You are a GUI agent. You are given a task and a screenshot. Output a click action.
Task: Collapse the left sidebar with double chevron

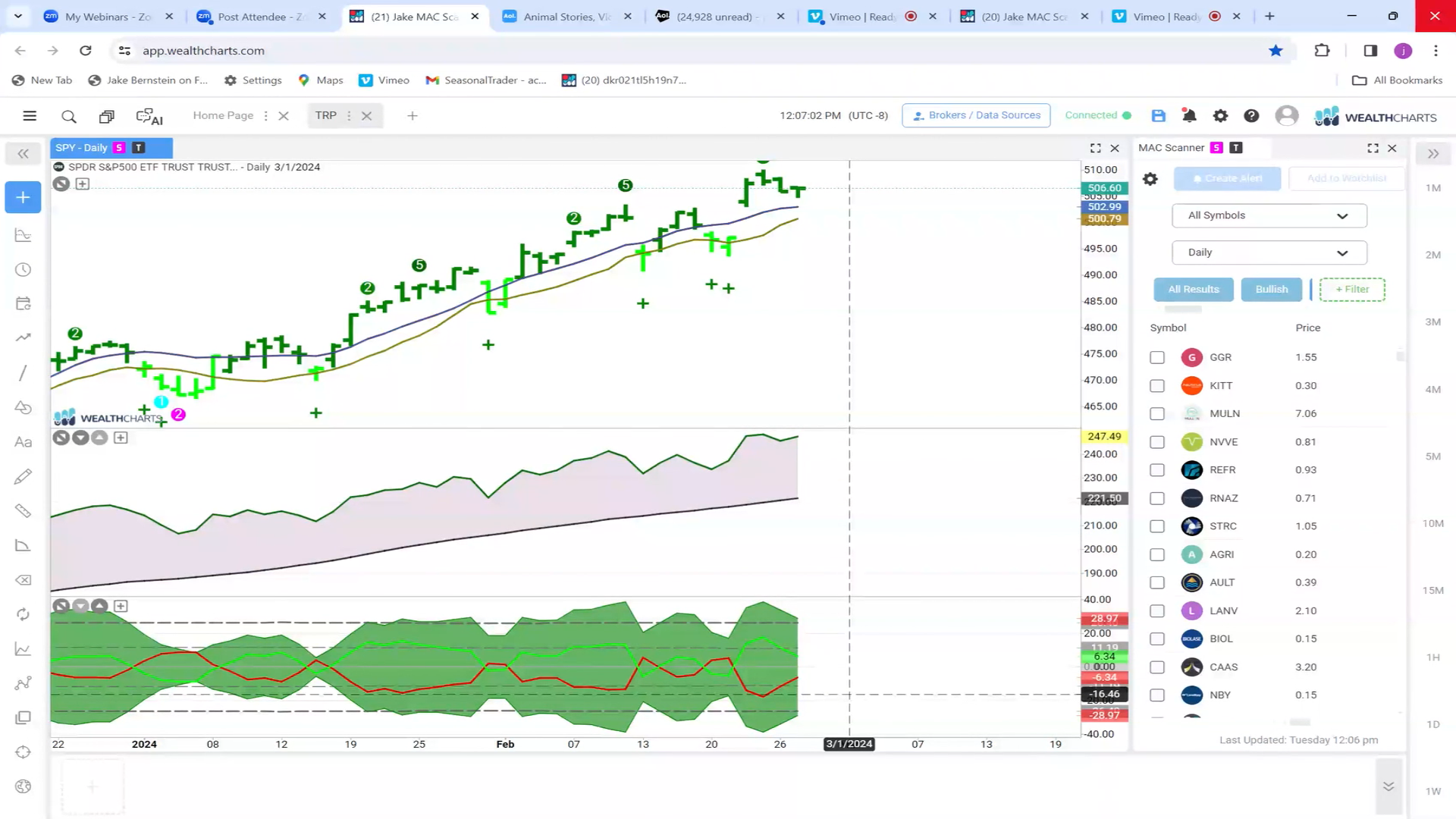click(x=23, y=154)
